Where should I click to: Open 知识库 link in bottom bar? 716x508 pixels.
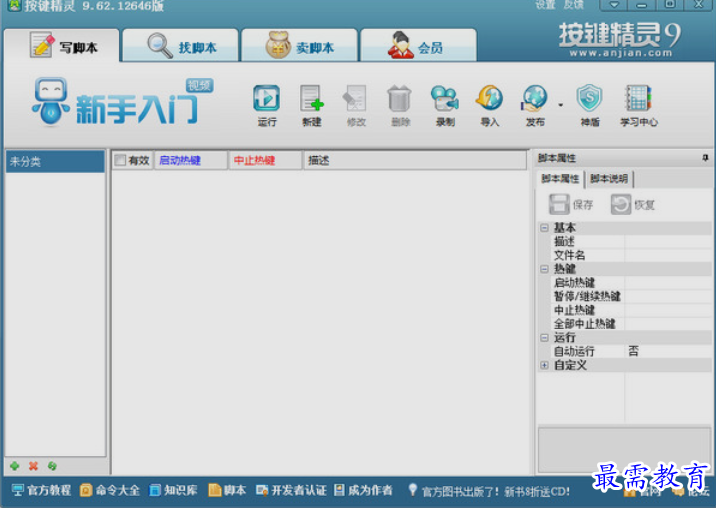coord(173,490)
